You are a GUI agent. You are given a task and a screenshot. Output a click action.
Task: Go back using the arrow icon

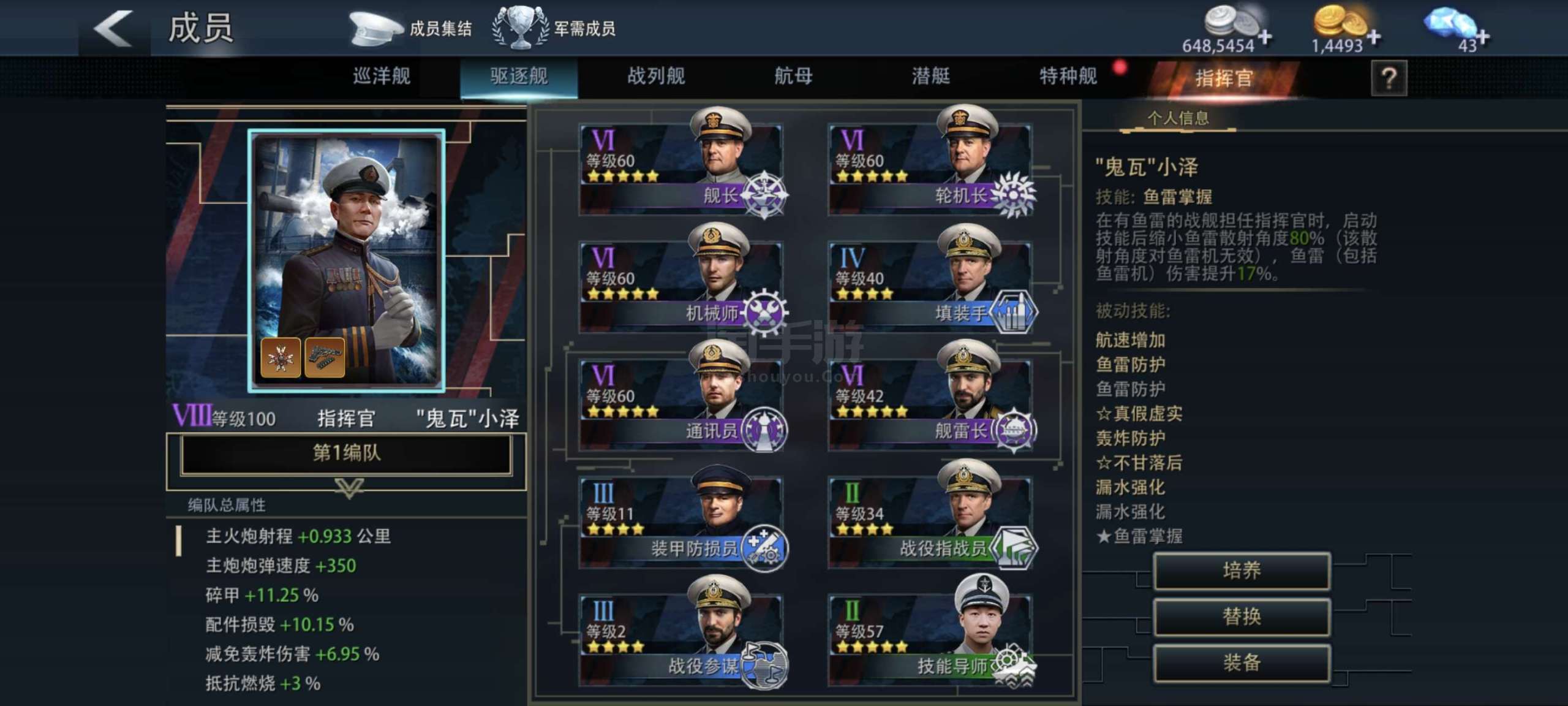pos(113,28)
